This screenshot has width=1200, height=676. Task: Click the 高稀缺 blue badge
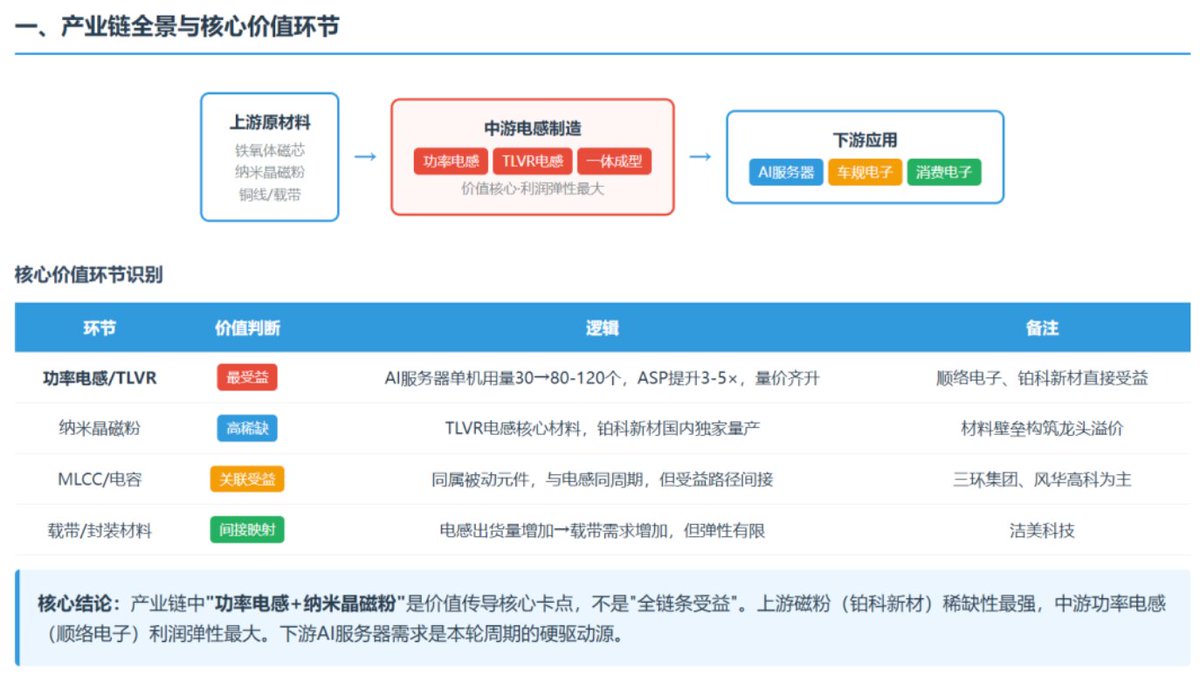point(247,428)
